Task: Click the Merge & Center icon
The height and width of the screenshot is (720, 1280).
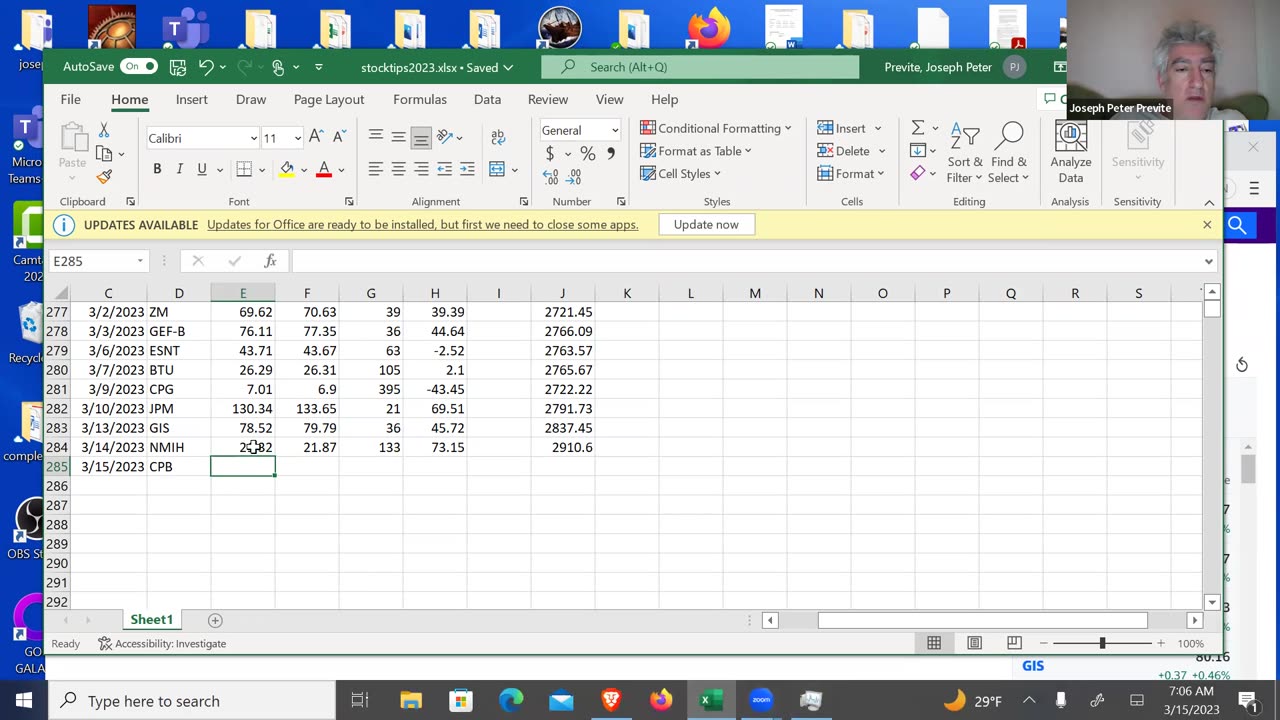Action: [x=498, y=169]
